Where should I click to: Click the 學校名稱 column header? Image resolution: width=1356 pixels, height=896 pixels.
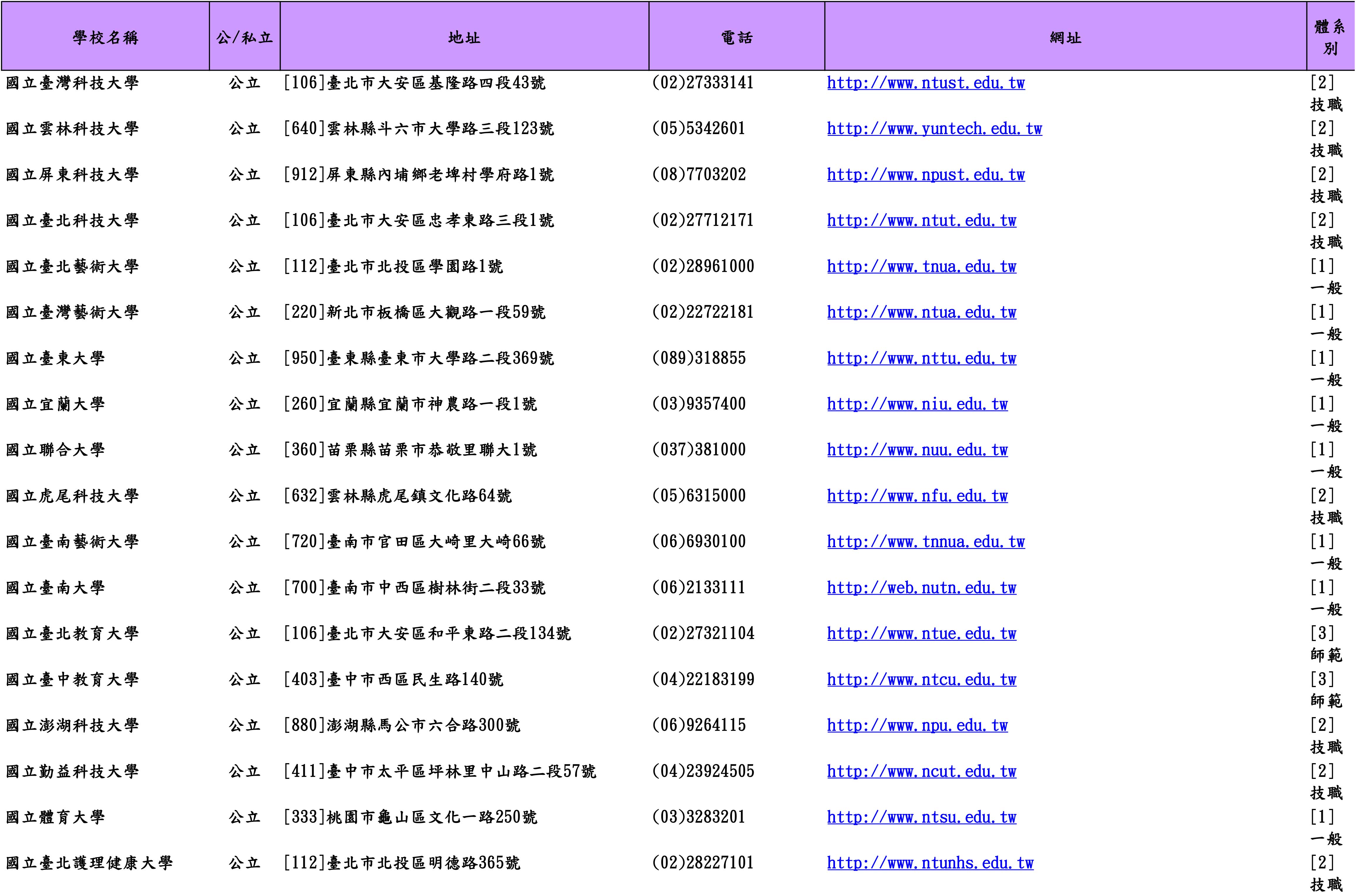(x=106, y=38)
